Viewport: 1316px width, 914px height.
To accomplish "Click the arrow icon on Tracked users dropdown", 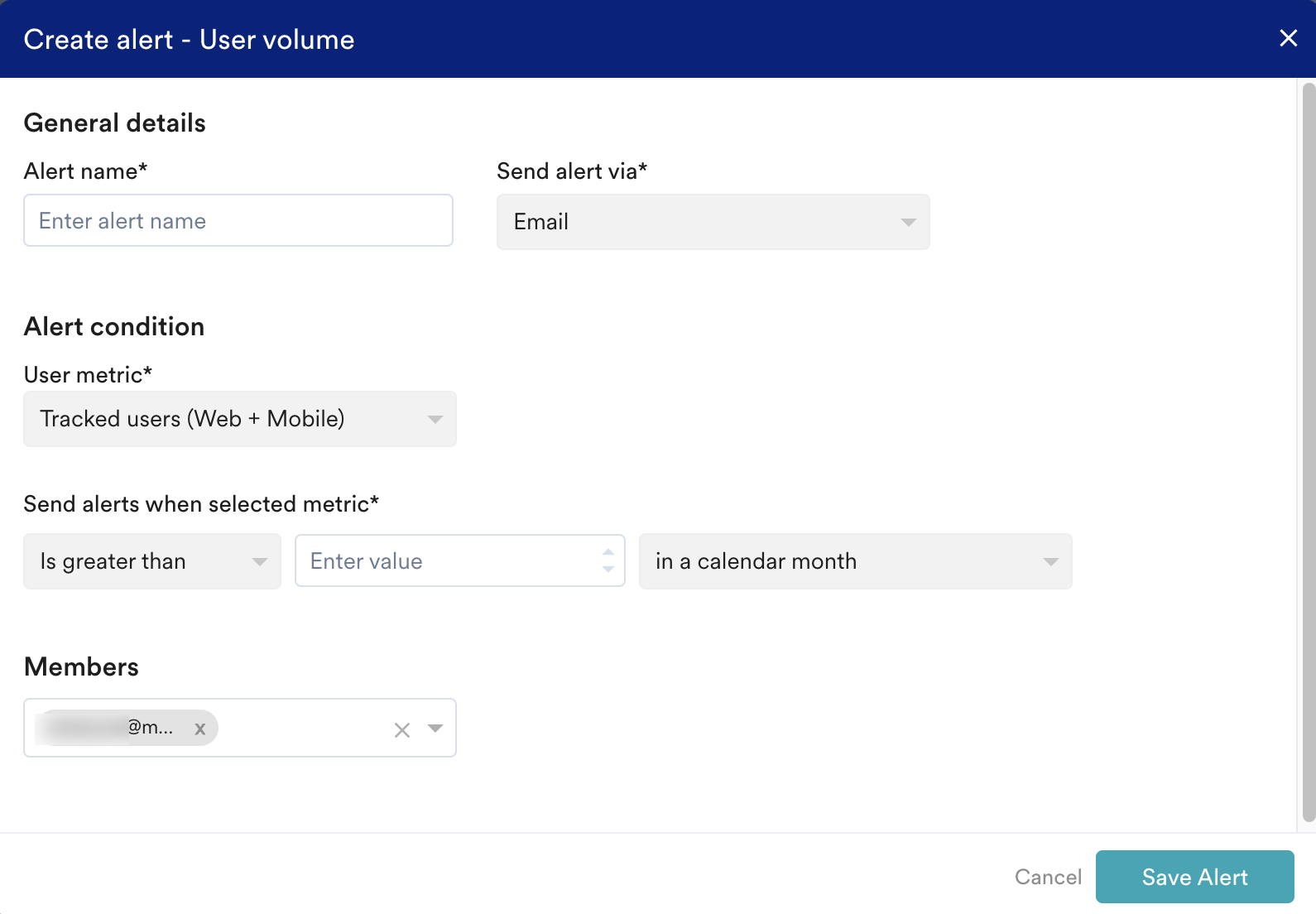I will (x=435, y=420).
